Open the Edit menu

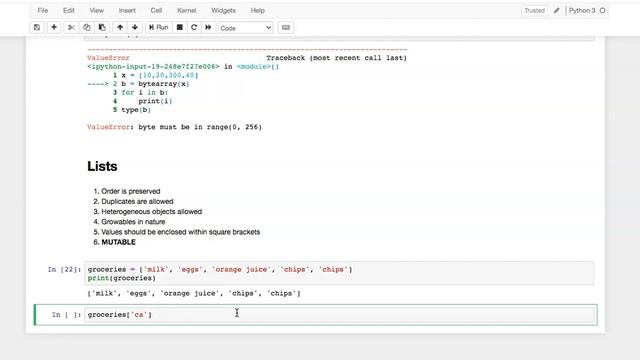[69, 11]
